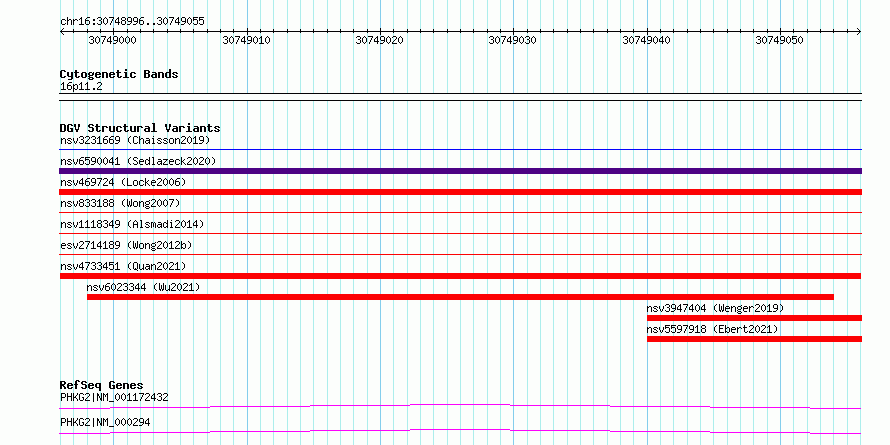The height and width of the screenshot is (445, 890).
Task: Open variant nsv5597918 (Ebert2021) label
Action: (712, 329)
